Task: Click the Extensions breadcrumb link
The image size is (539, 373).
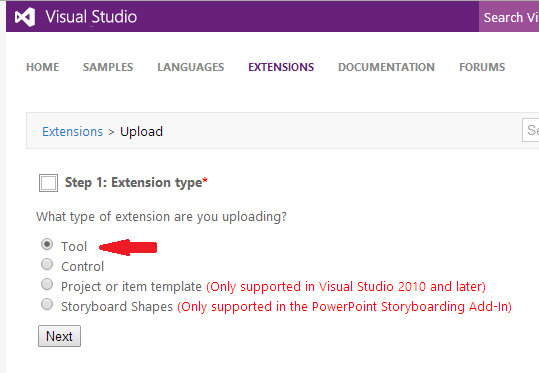Action: point(73,132)
